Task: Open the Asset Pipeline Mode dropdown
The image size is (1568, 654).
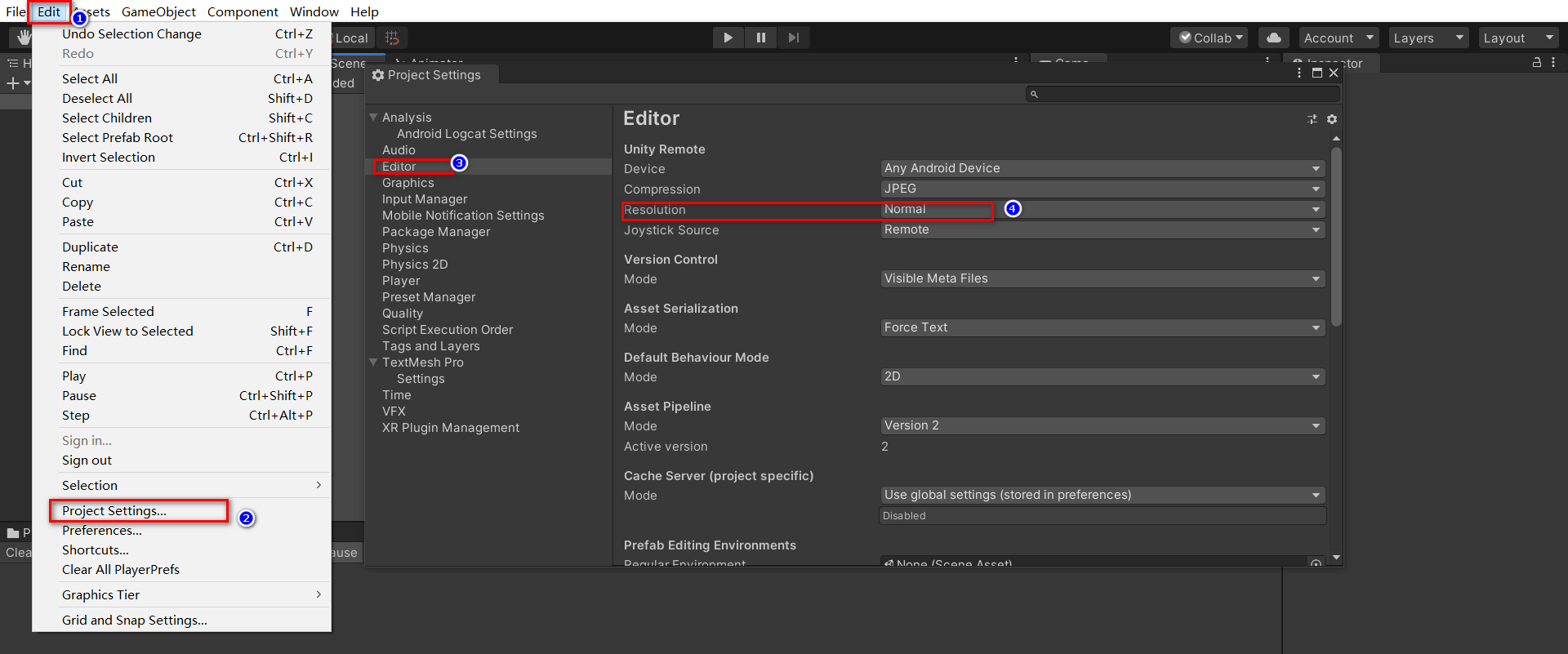Action: point(1102,425)
